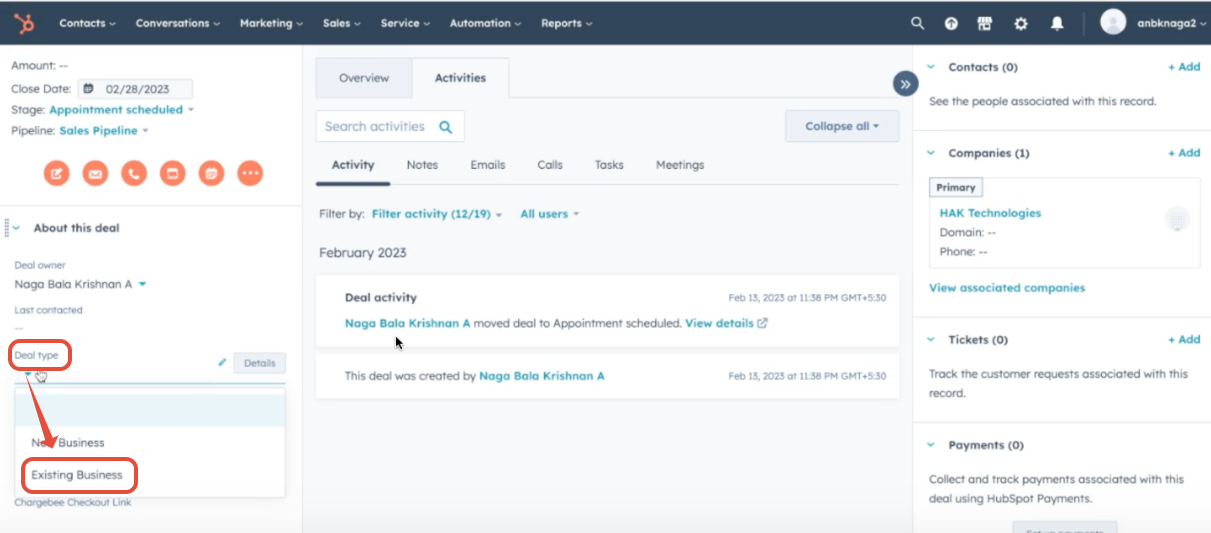Collapse the About this deal section

(17, 228)
